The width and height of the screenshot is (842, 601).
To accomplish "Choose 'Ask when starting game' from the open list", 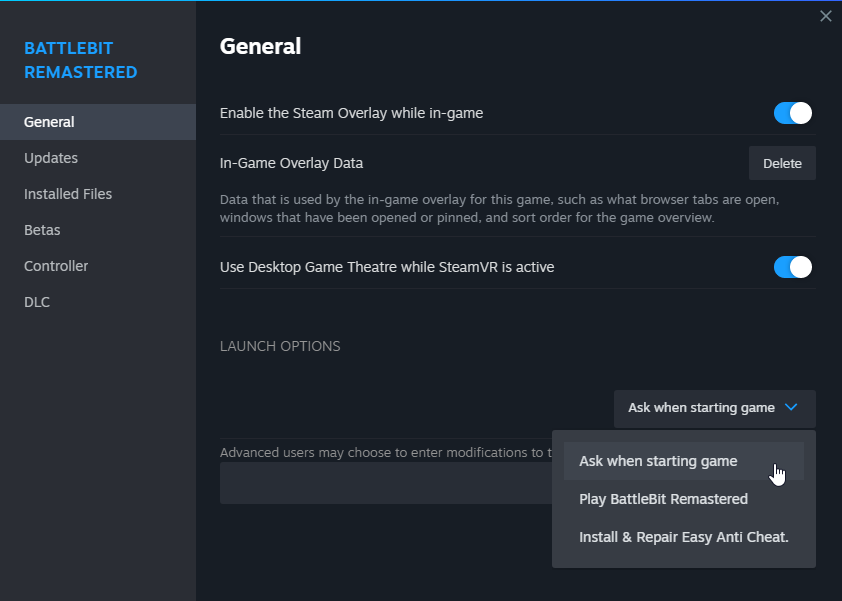I will pyautogui.click(x=658, y=461).
